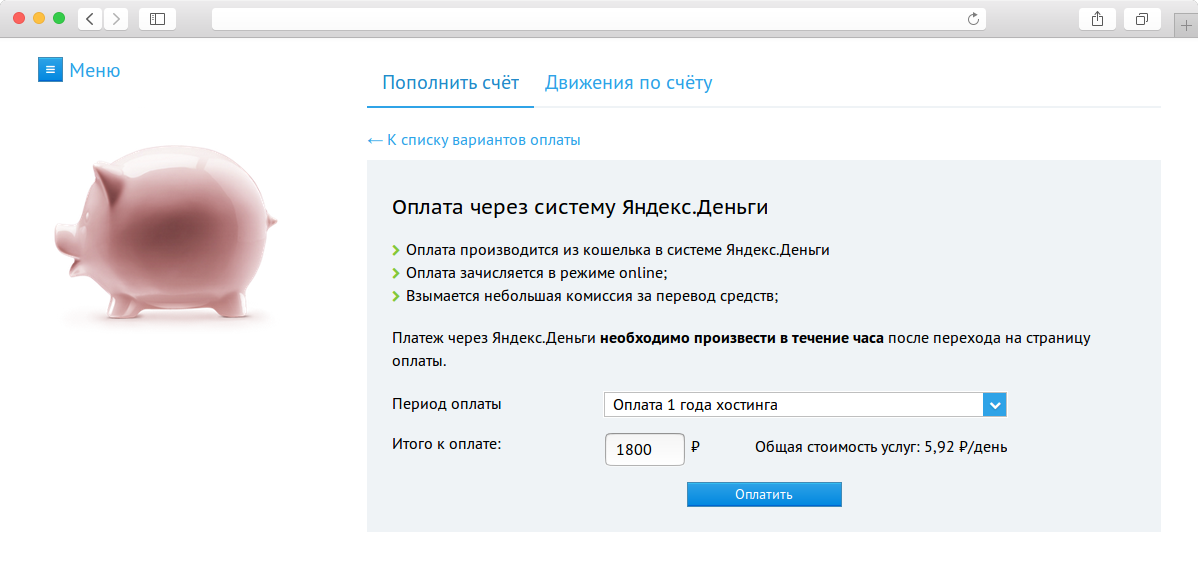Image resolution: width=1198 pixels, height=576 pixels.
Task: Minimize the window with yellow button
Action: pyautogui.click(x=39, y=18)
